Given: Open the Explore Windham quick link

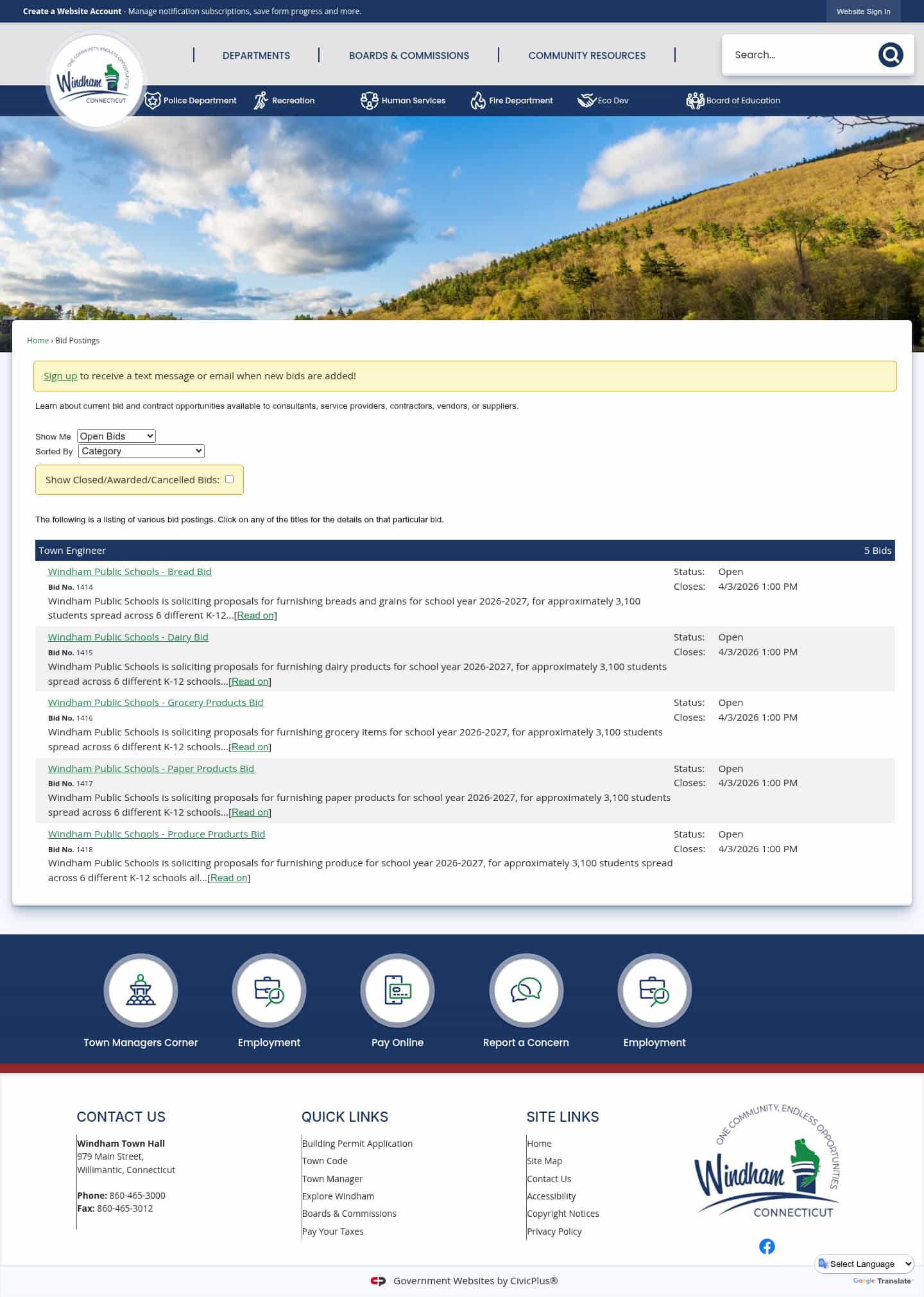Looking at the screenshot, I should (338, 1196).
